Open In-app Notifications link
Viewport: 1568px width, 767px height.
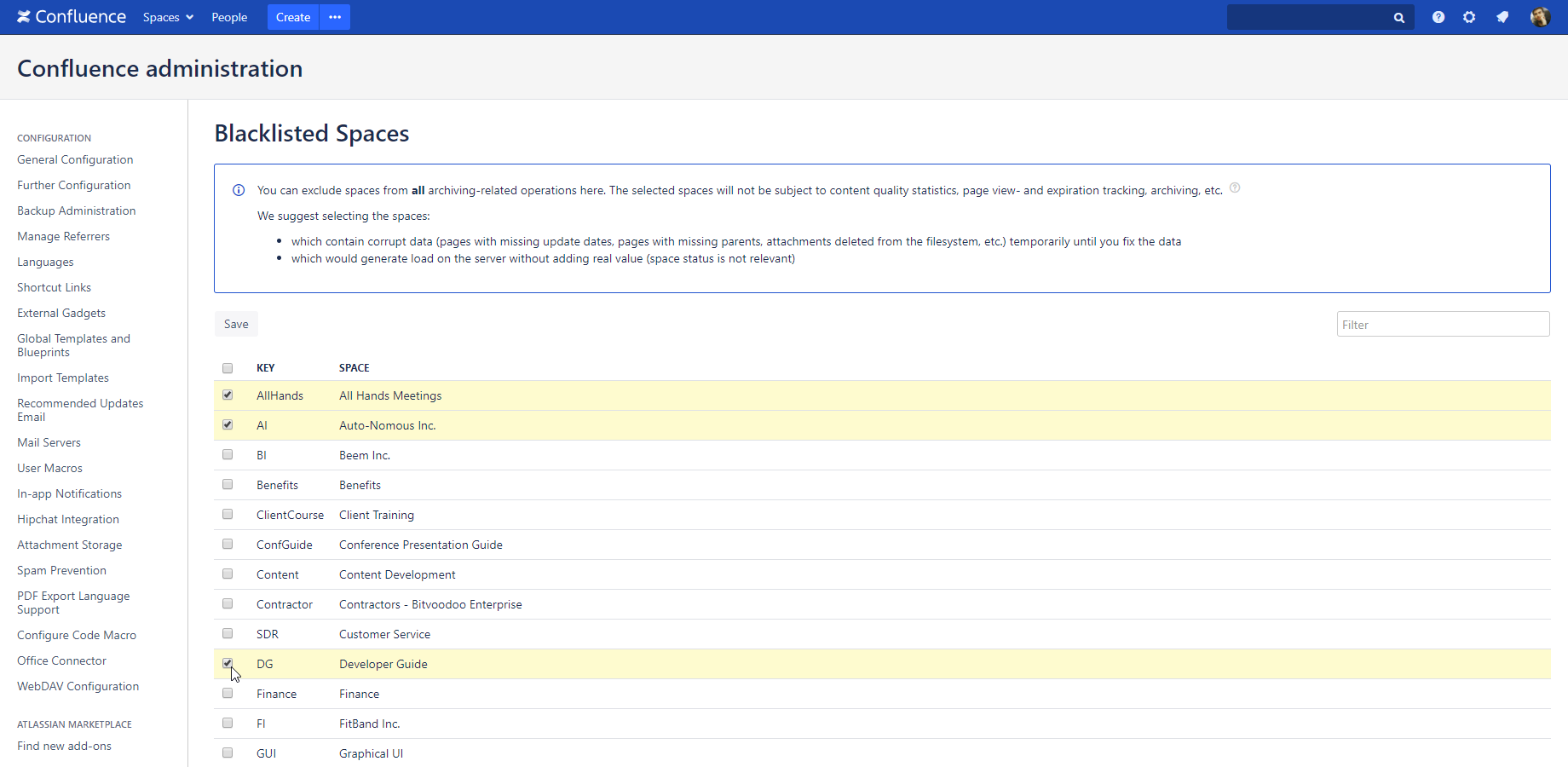70,493
